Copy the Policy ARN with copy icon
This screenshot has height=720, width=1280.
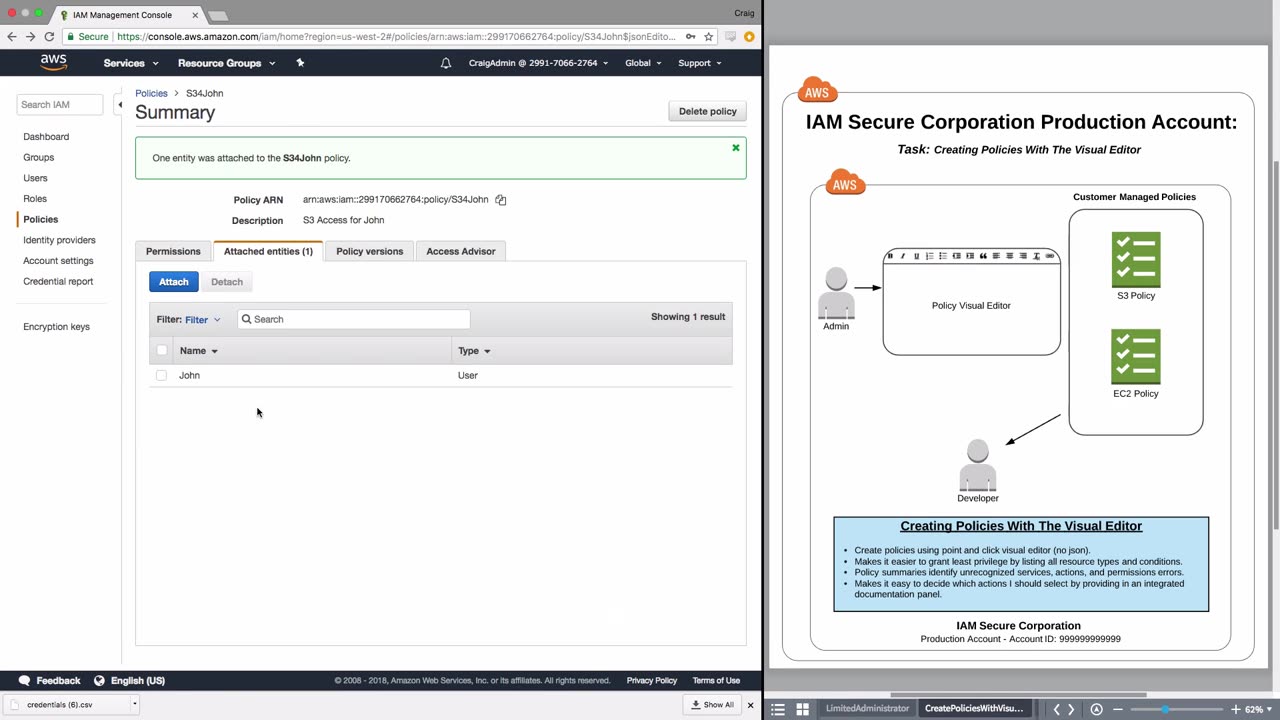[501, 200]
